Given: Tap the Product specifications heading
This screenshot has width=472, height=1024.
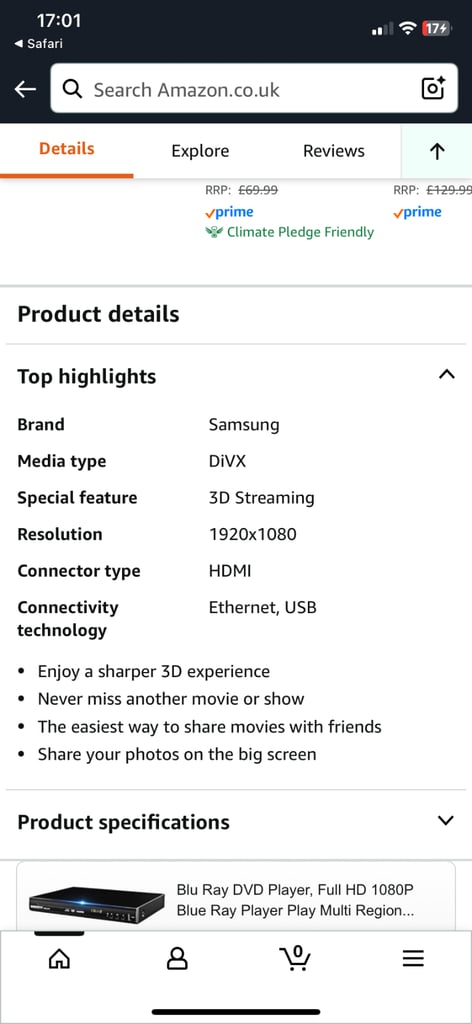Looking at the screenshot, I should (123, 822).
